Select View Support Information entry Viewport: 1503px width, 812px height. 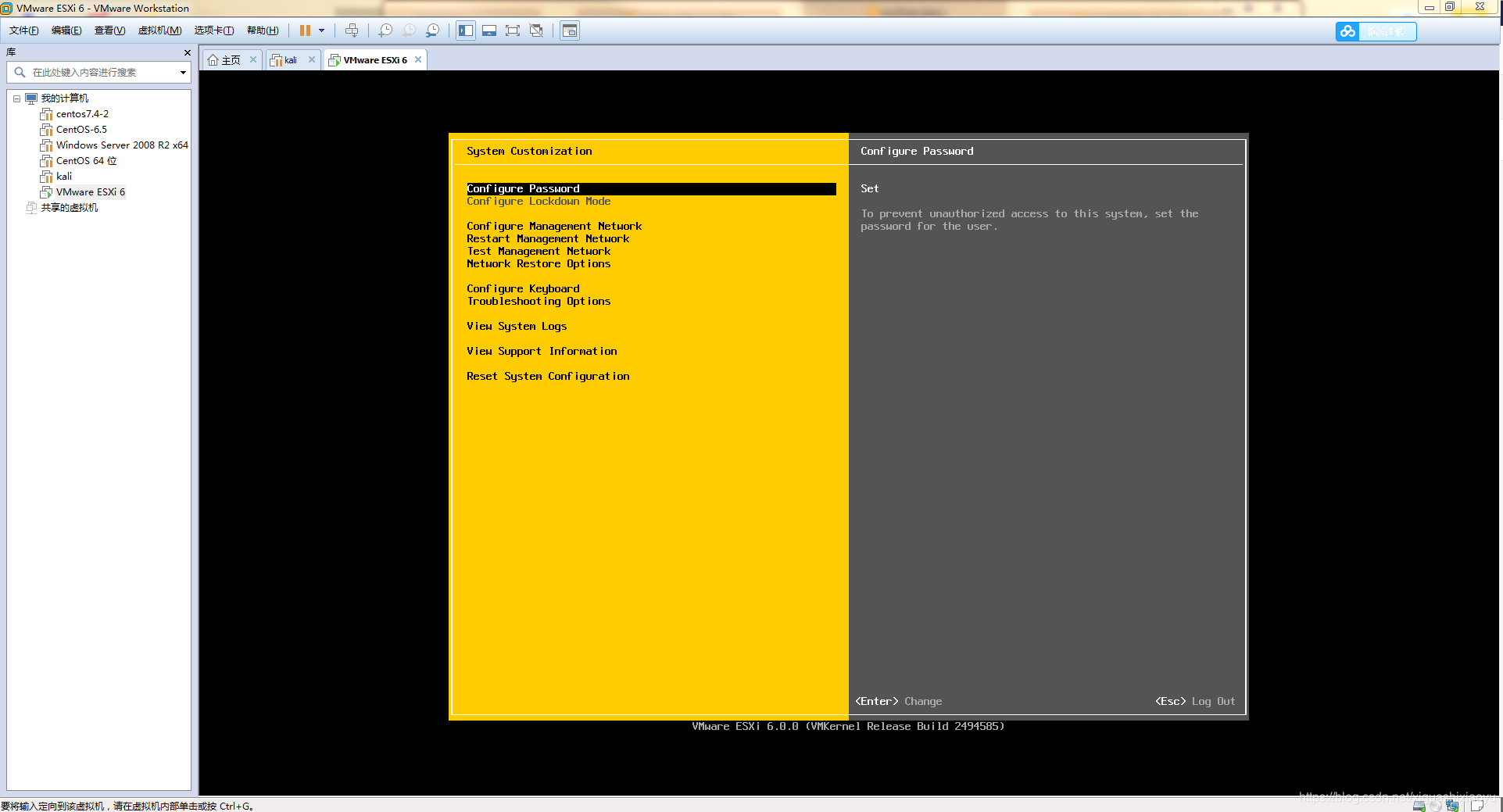542,352
